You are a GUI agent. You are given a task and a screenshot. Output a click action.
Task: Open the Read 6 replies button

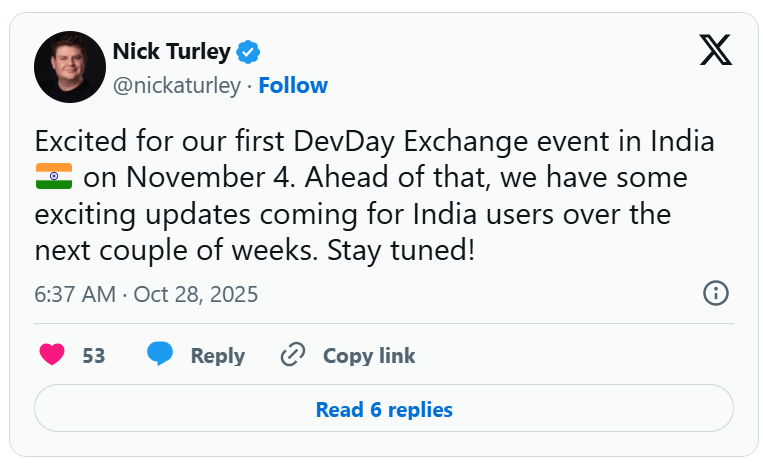click(x=384, y=409)
